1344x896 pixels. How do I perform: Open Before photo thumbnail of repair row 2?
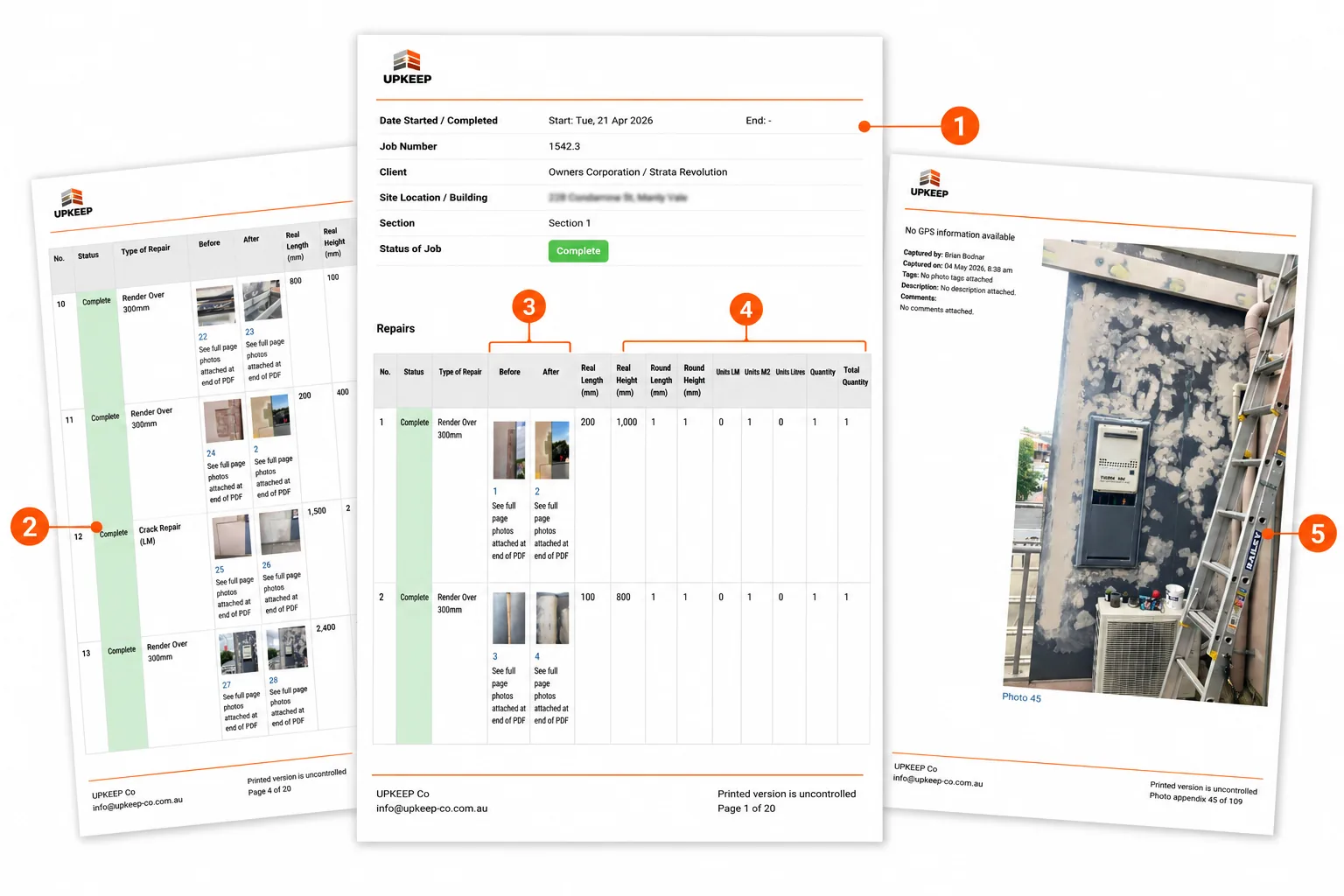coord(509,618)
